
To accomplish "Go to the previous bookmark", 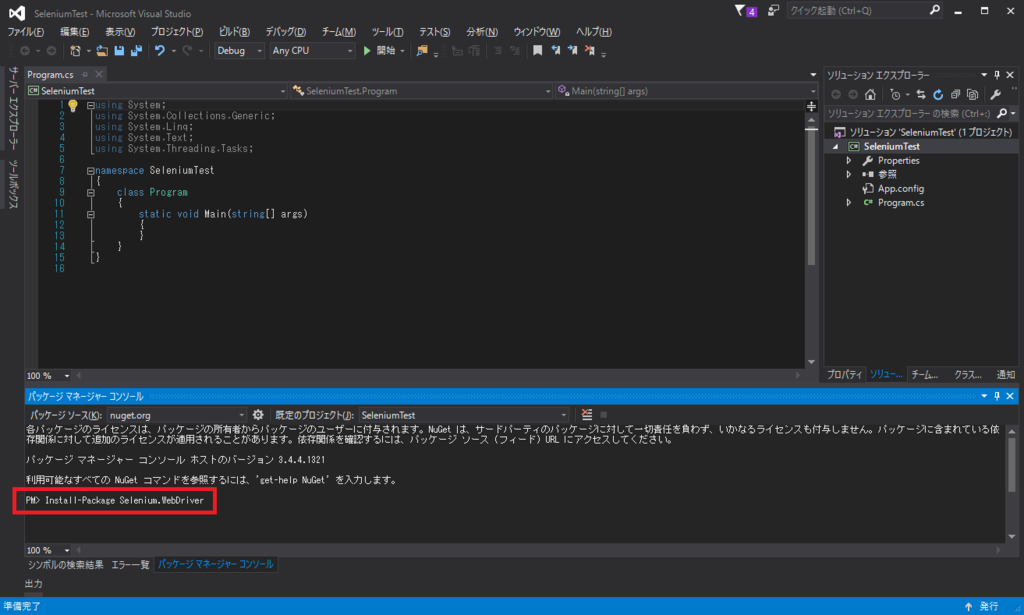I will [555, 50].
